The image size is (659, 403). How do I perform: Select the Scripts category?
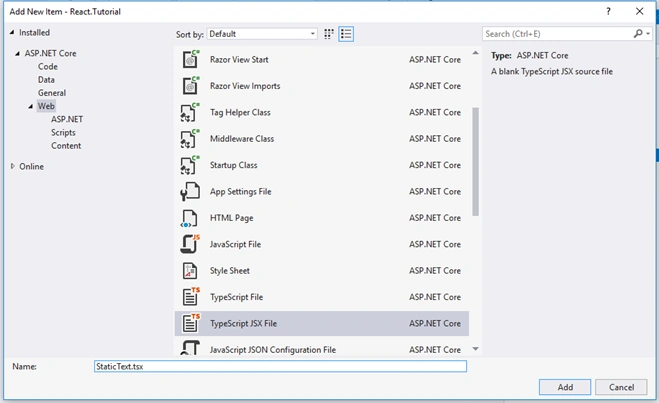[63, 132]
